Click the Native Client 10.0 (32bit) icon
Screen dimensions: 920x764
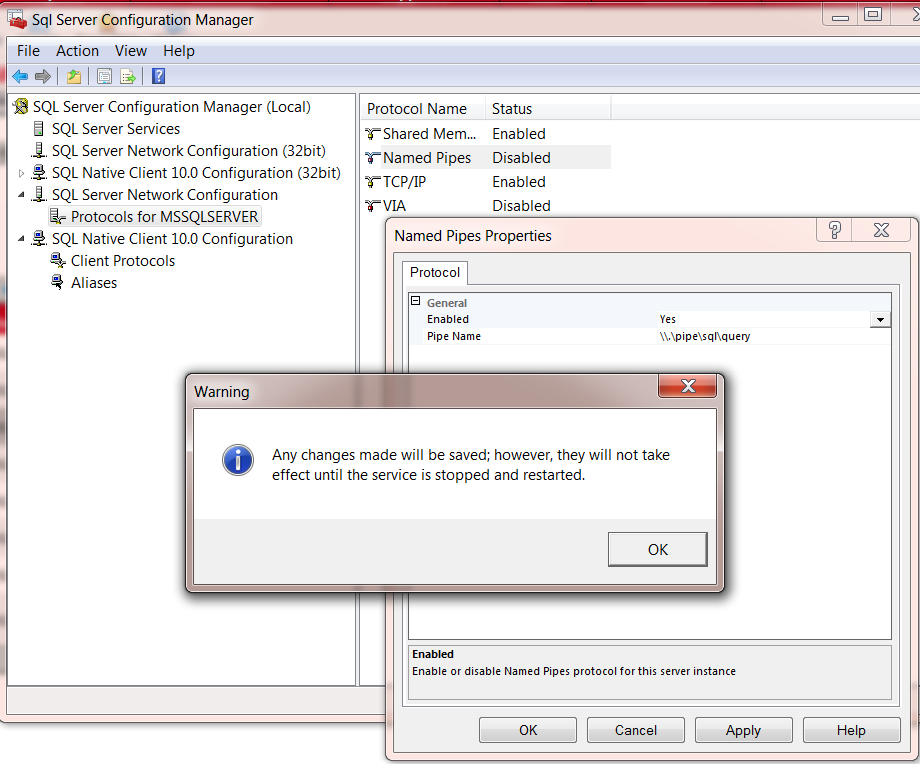[39, 173]
